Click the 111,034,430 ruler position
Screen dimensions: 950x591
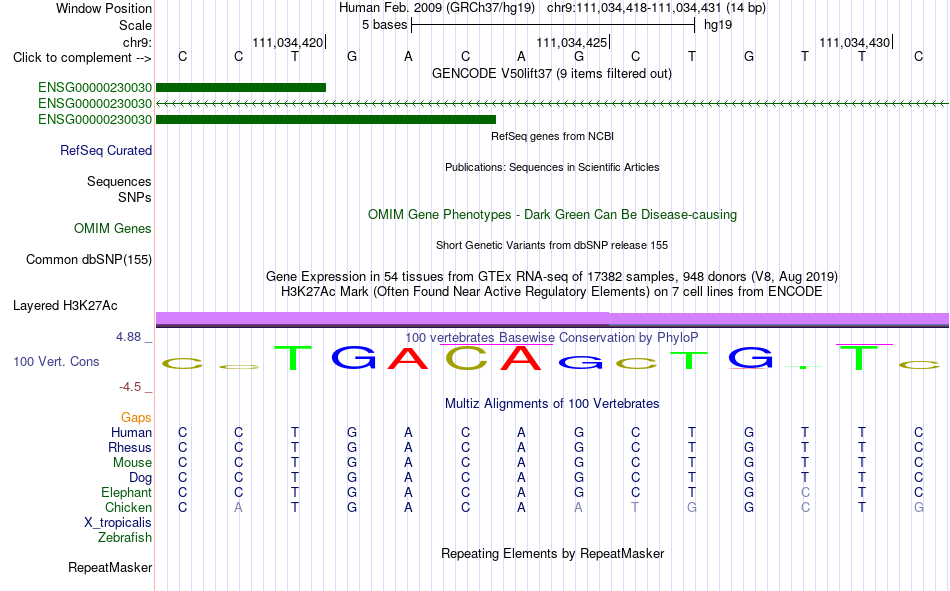[855, 42]
